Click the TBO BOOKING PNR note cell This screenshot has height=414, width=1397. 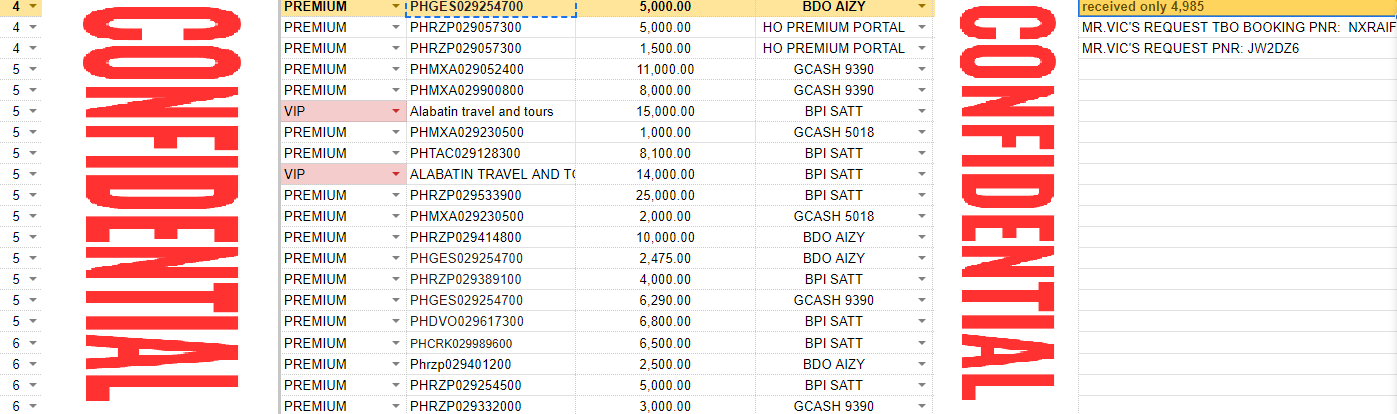pyautogui.click(x=1236, y=27)
